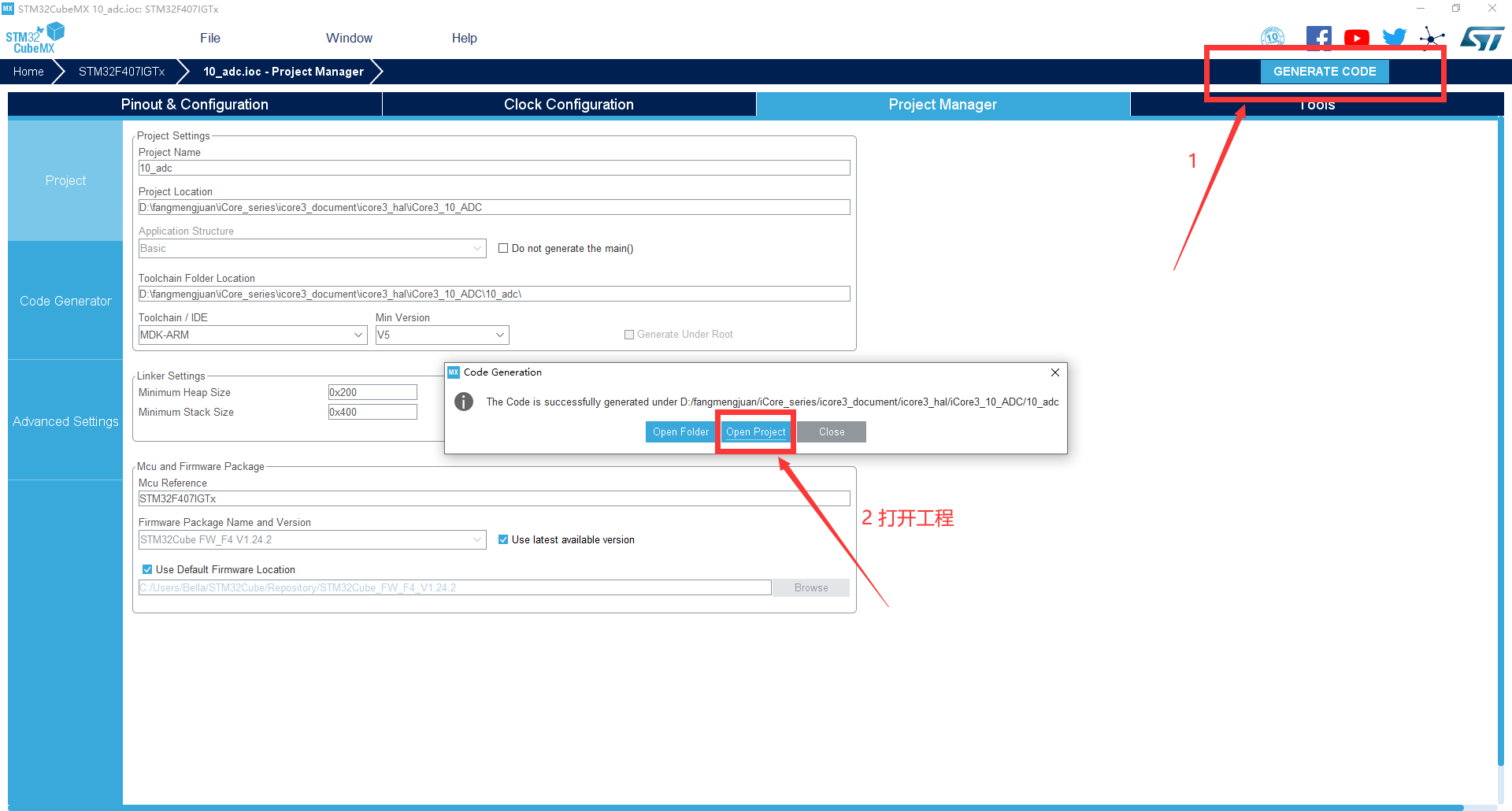This screenshot has height=811, width=1512.
Task: Click the ST company logo
Action: [x=1482, y=38]
